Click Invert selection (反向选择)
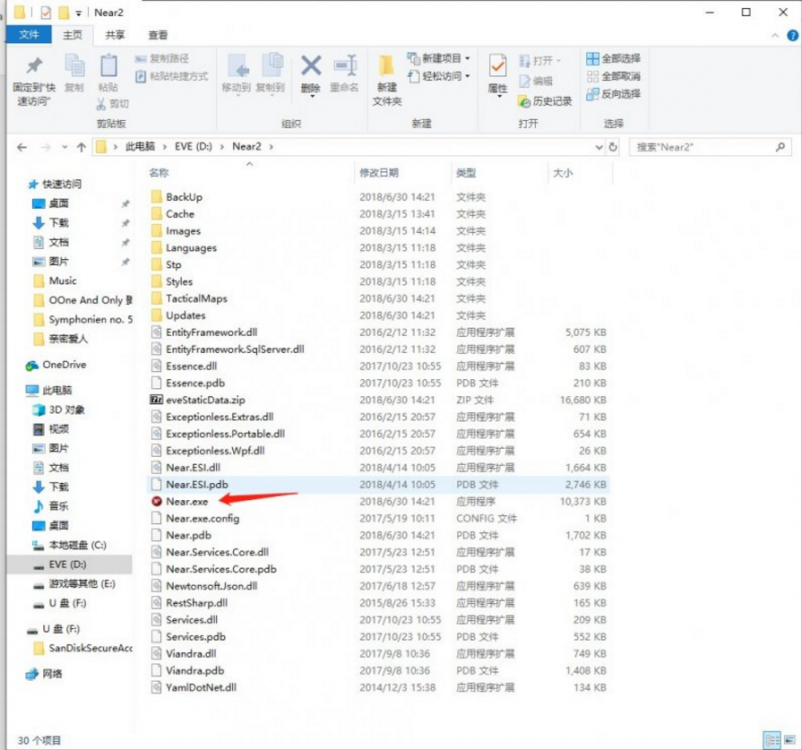The width and height of the screenshot is (802, 750). pos(613,94)
